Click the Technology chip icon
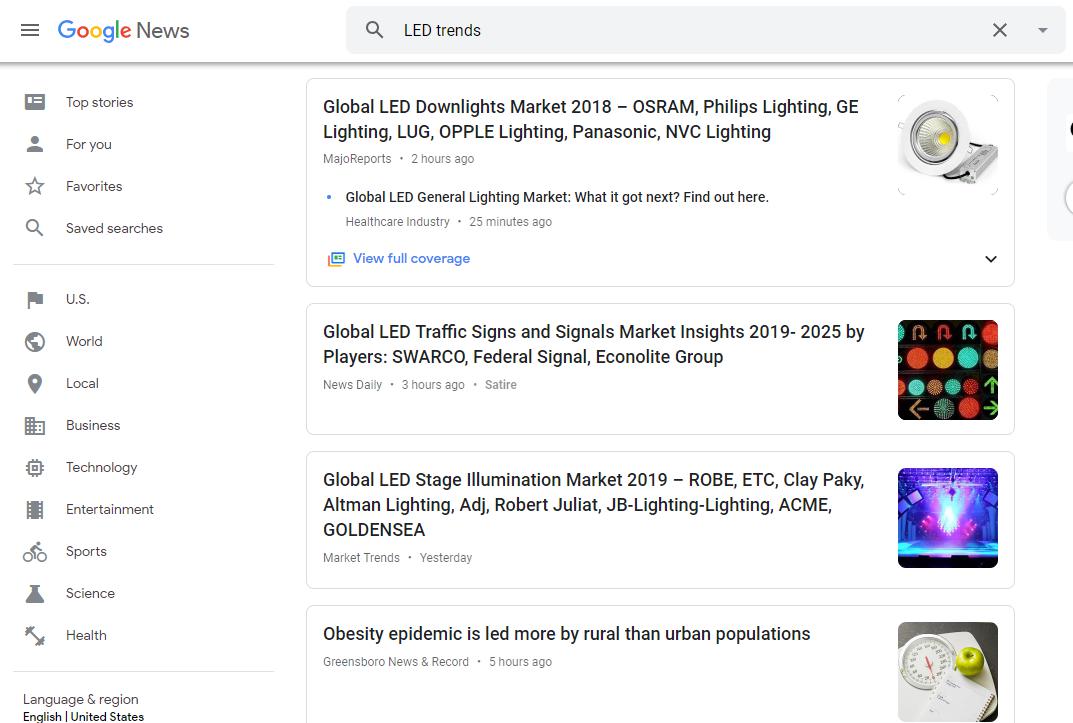 click(x=35, y=468)
